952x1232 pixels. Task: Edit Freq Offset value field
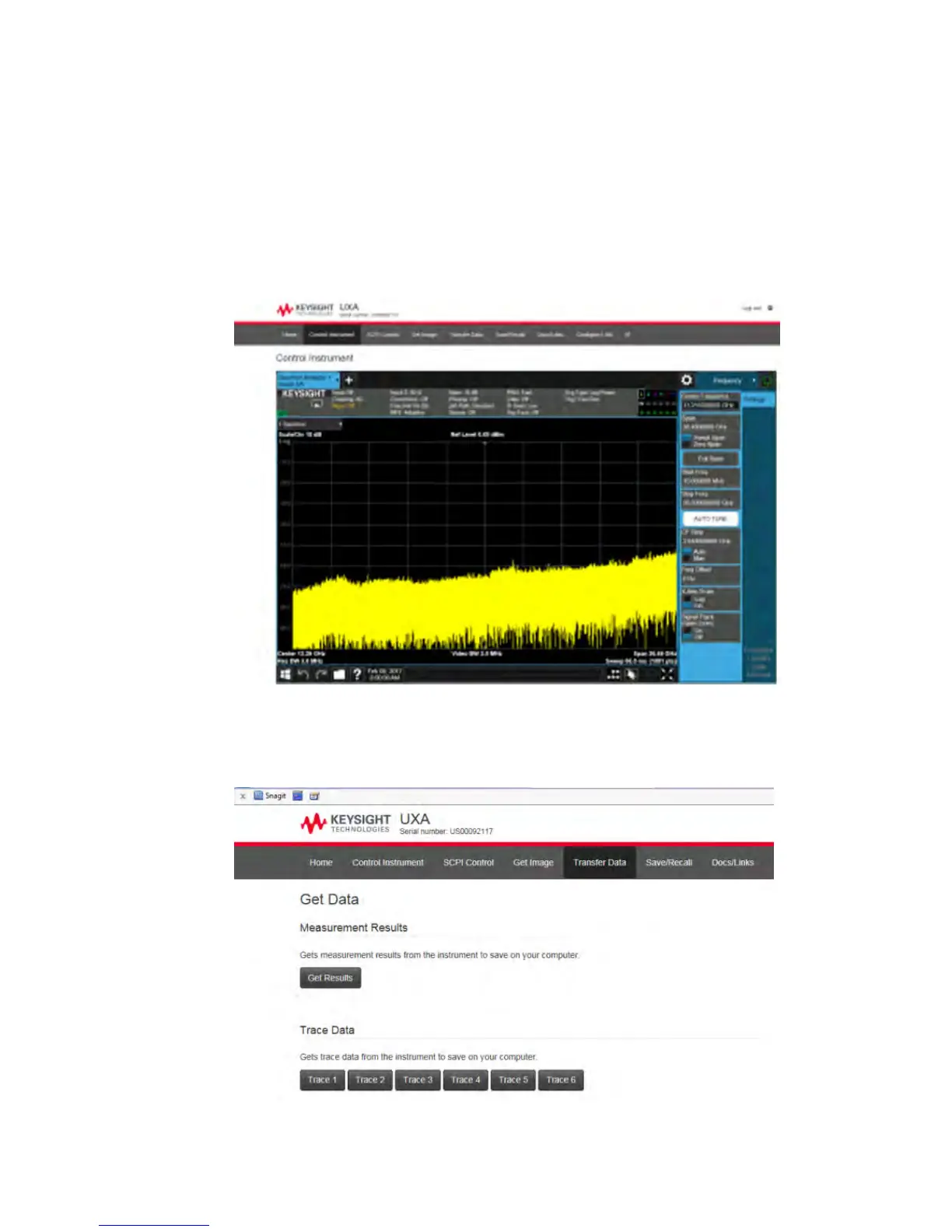[x=710, y=575]
